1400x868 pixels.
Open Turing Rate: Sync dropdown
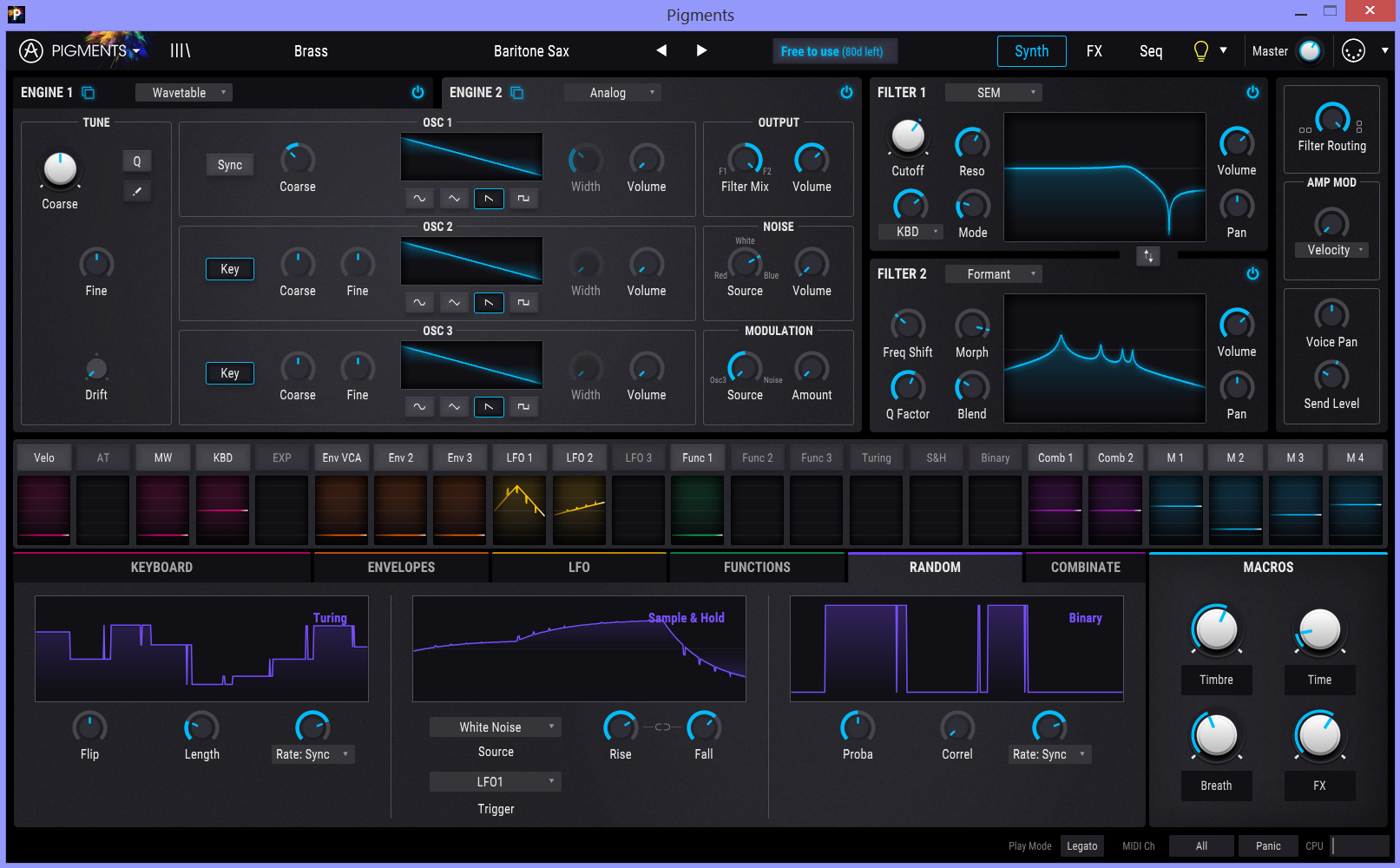pos(312,754)
